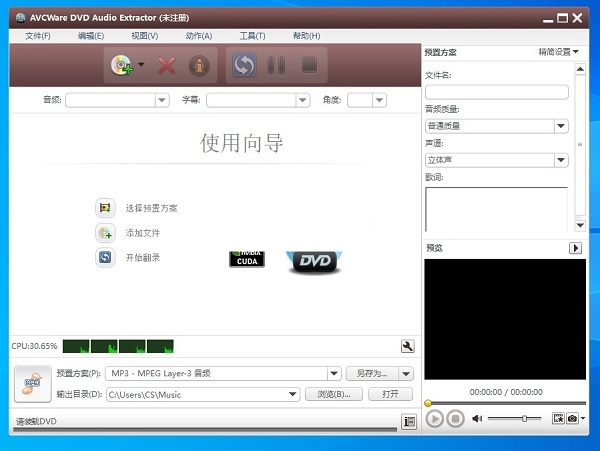Expand the preview panel arrow toggle
600x451 pixels.
pyautogui.click(x=576, y=248)
